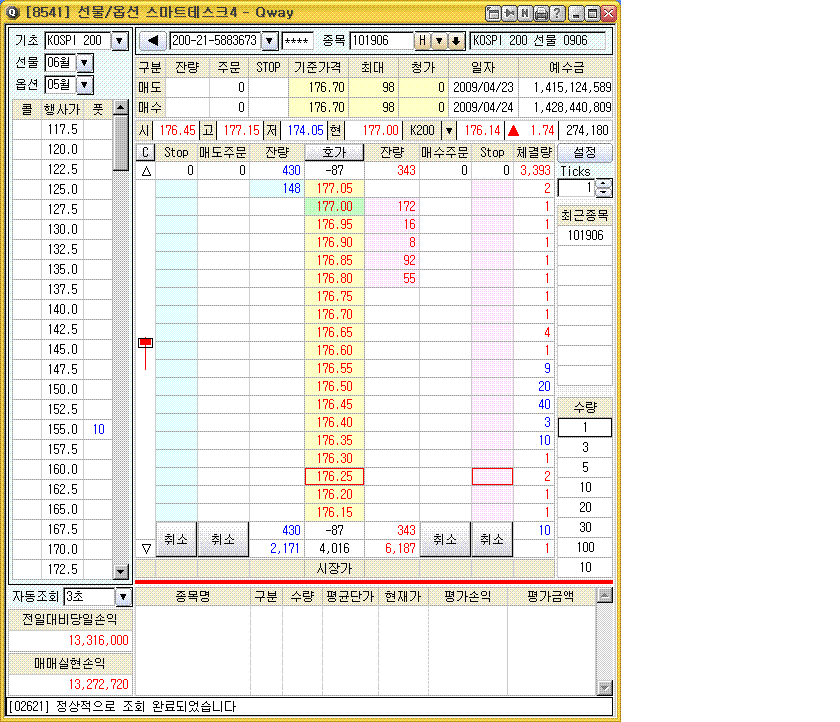The height and width of the screenshot is (722, 840).
Task: Expand the account number 200-21-5883673 dropdown
Action: pos(269,41)
